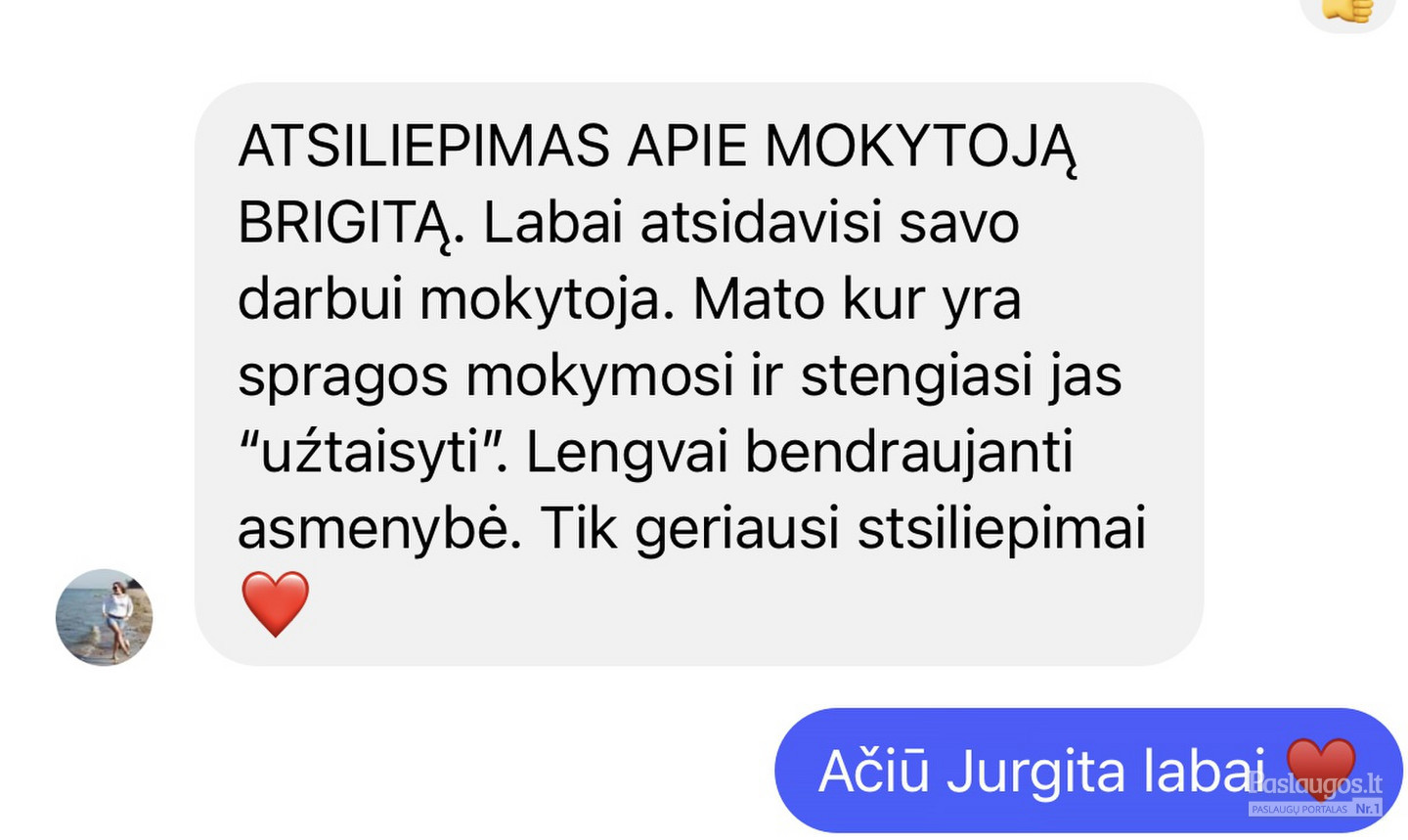Click the word Ačiū in the blue bubble

click(873, 771)
